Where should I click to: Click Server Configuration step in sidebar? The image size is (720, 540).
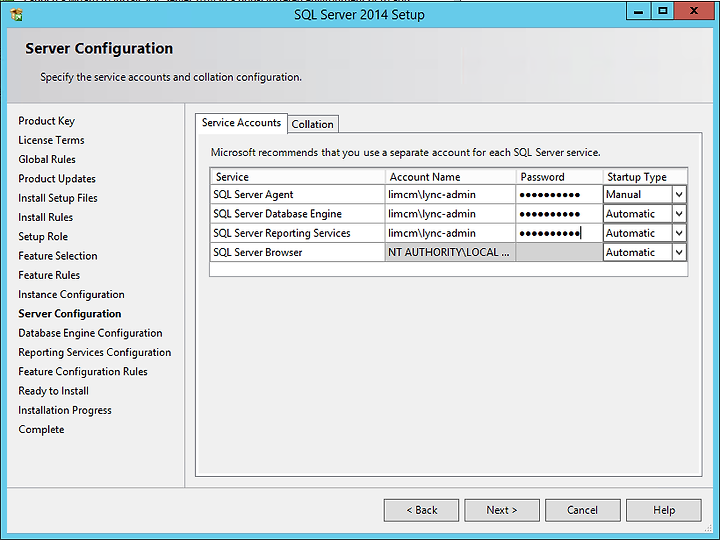tap(70, 314)
